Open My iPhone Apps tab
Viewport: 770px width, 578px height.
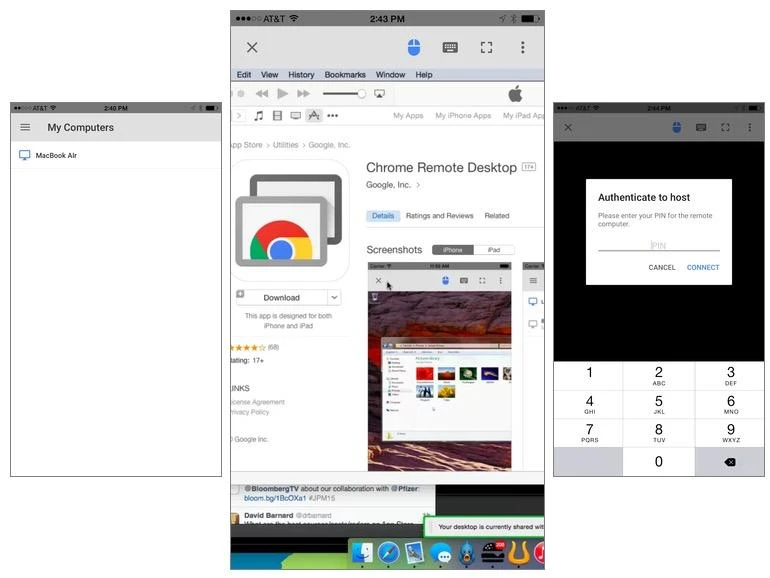click(x=463, y=115)
